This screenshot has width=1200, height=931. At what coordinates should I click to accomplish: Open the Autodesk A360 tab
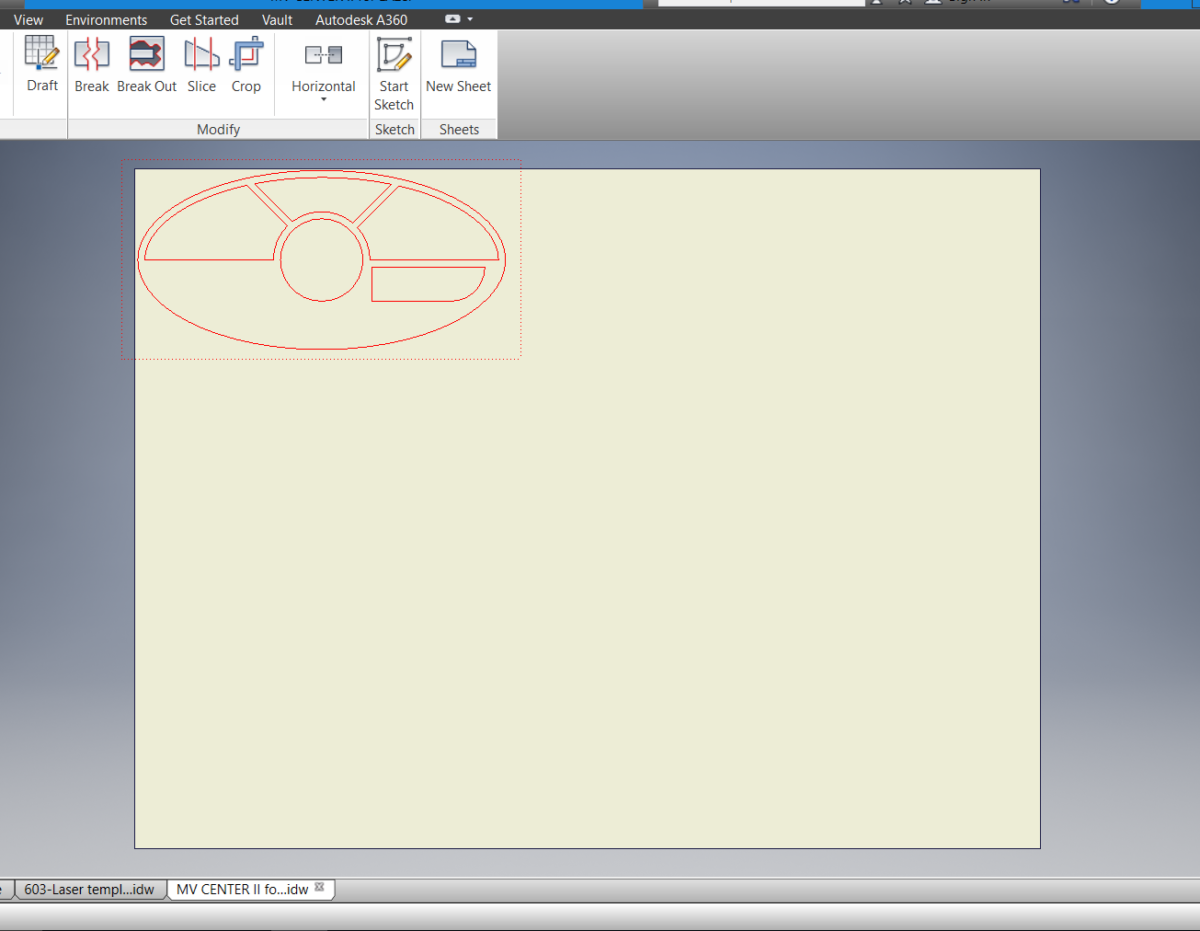360,19
